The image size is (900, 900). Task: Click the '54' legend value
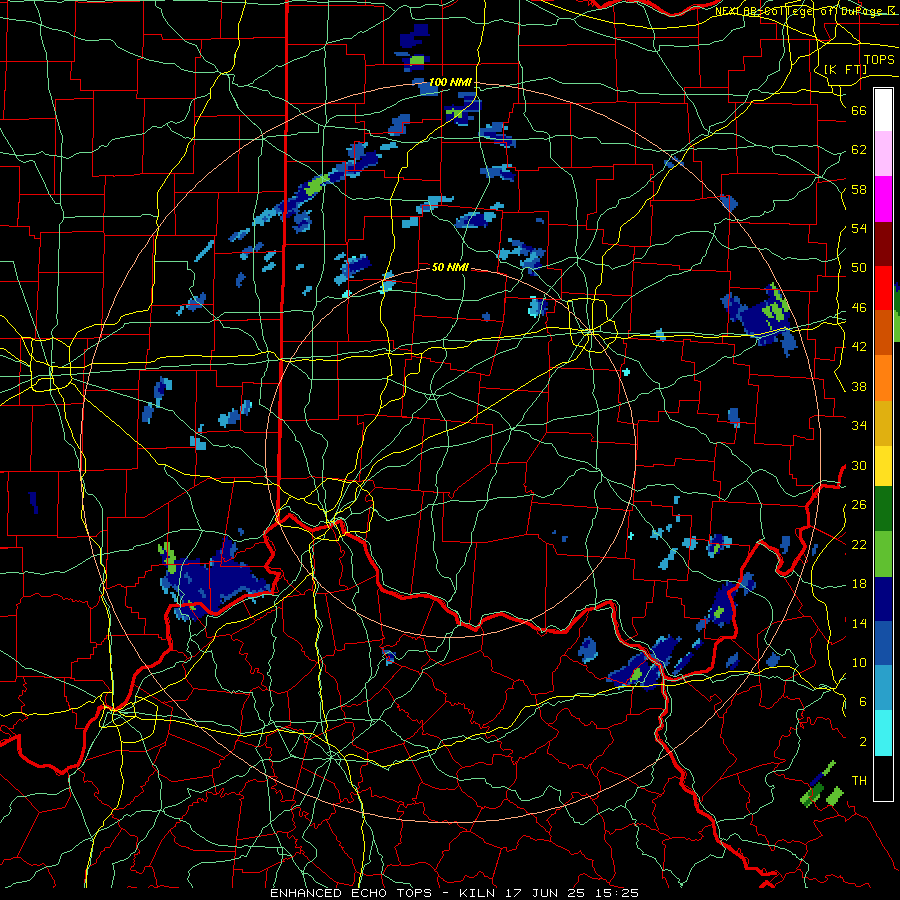click(x=859, y=228)
